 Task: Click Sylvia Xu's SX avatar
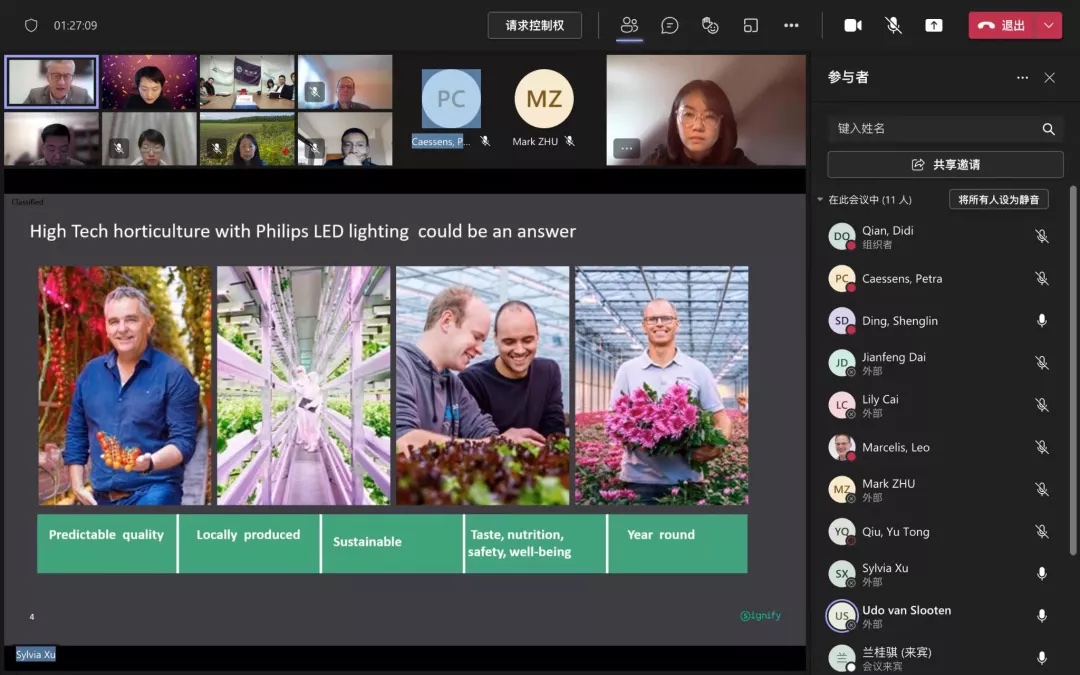point(842,574)
